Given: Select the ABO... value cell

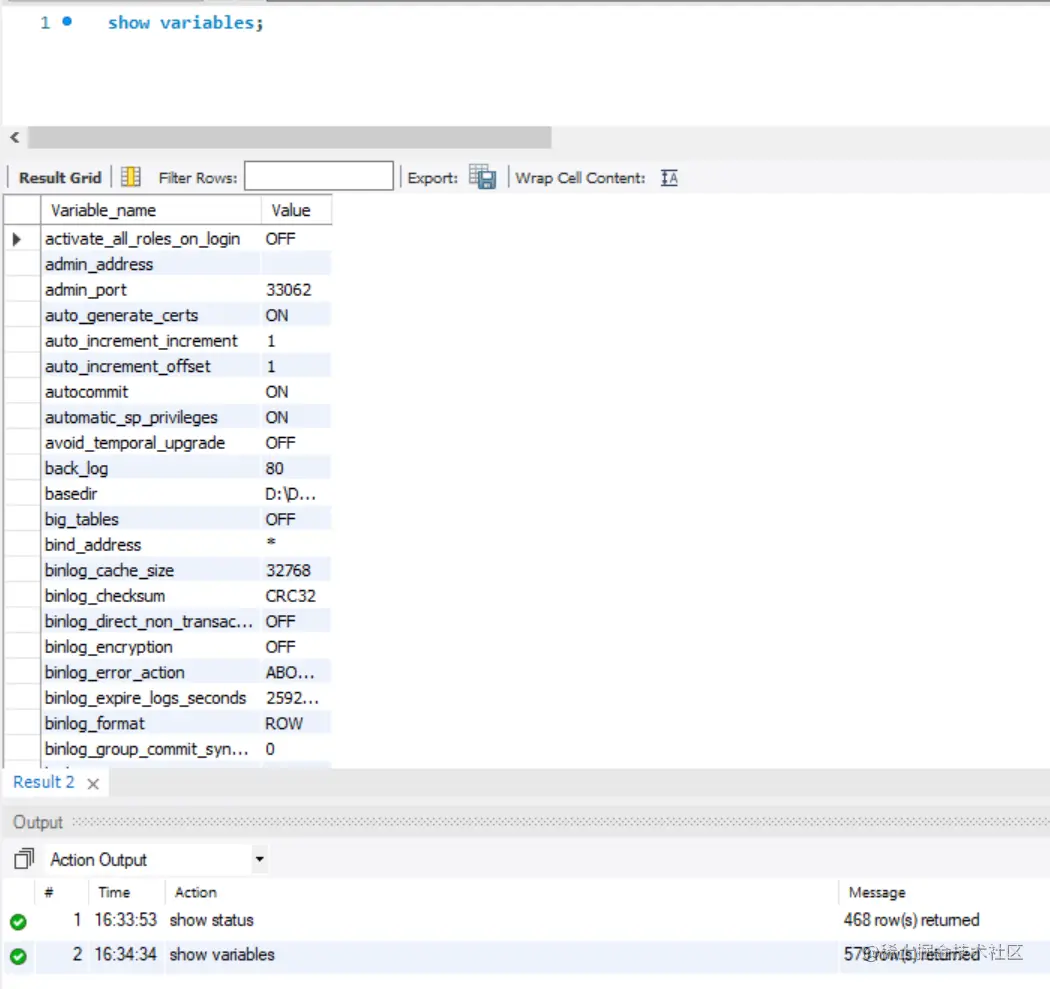Looking at the screenshot, I should 296,672.
